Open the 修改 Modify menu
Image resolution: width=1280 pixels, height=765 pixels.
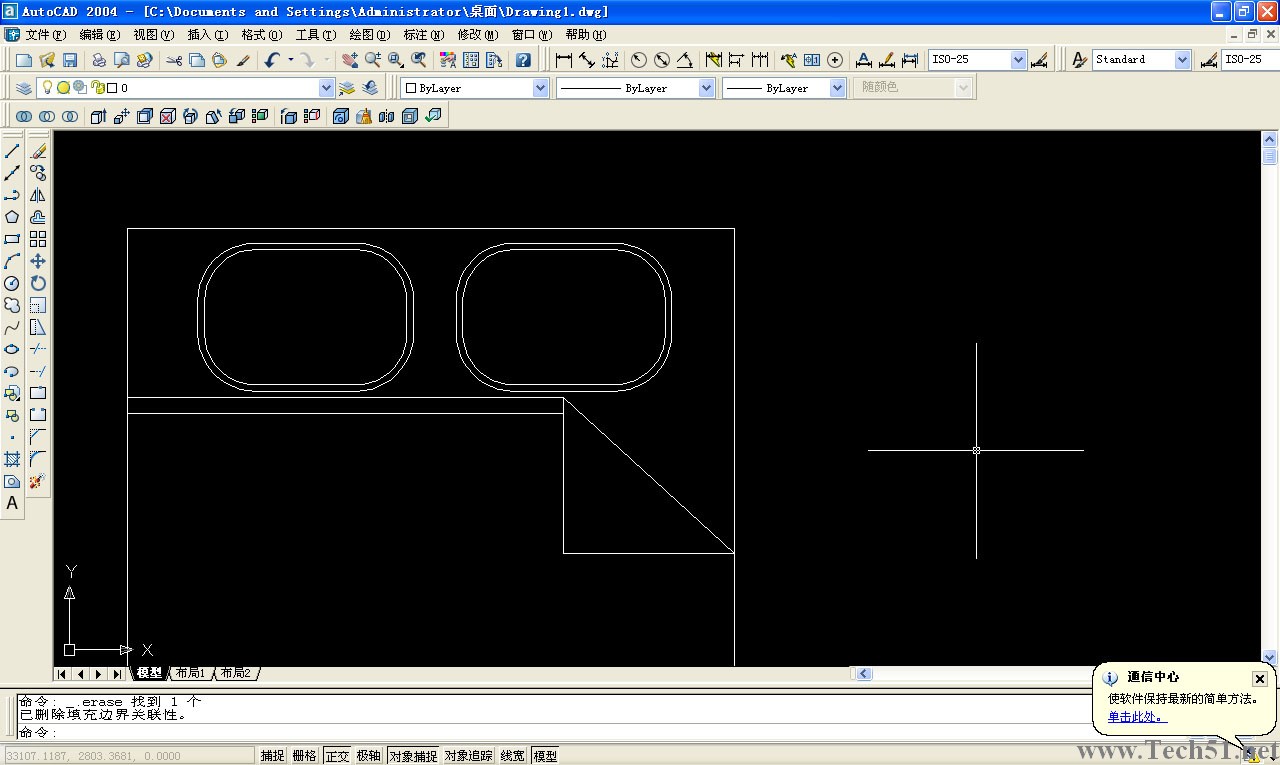[x=477, y=35]
